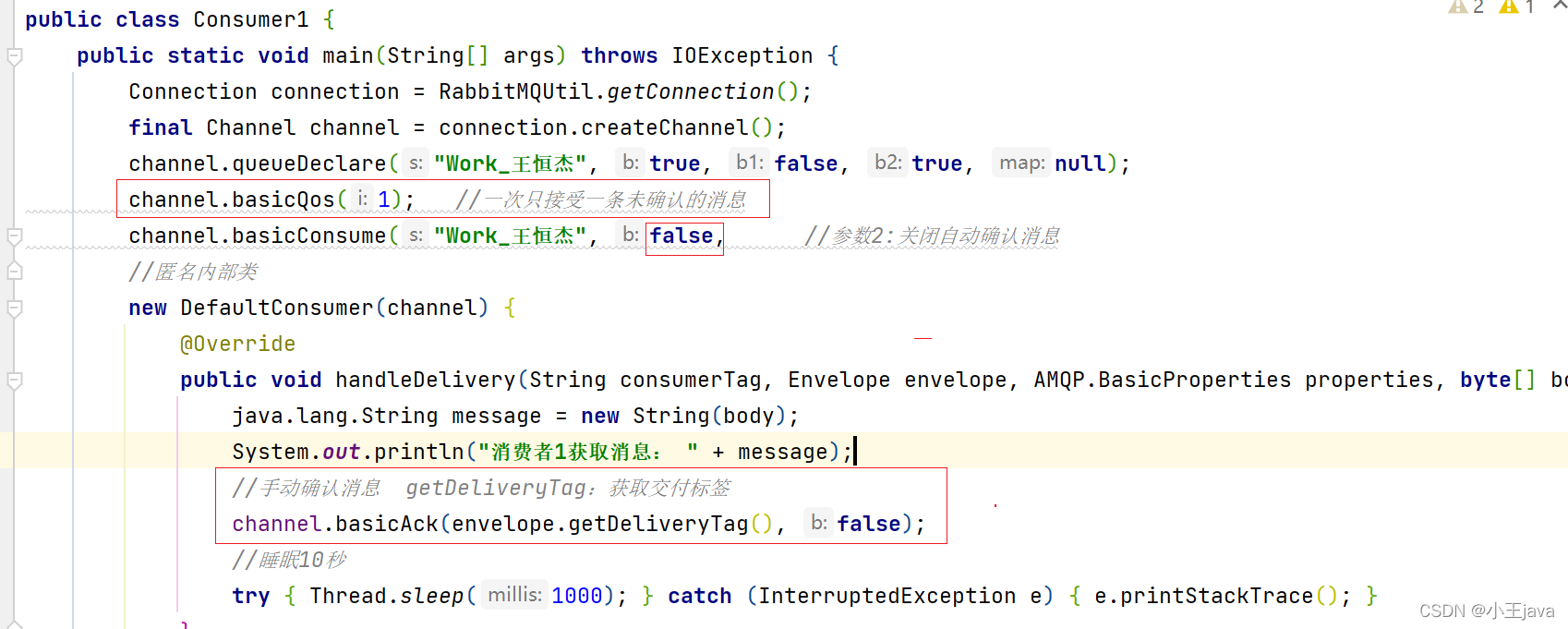Click consumerTag parameter

tap(691, 380)
